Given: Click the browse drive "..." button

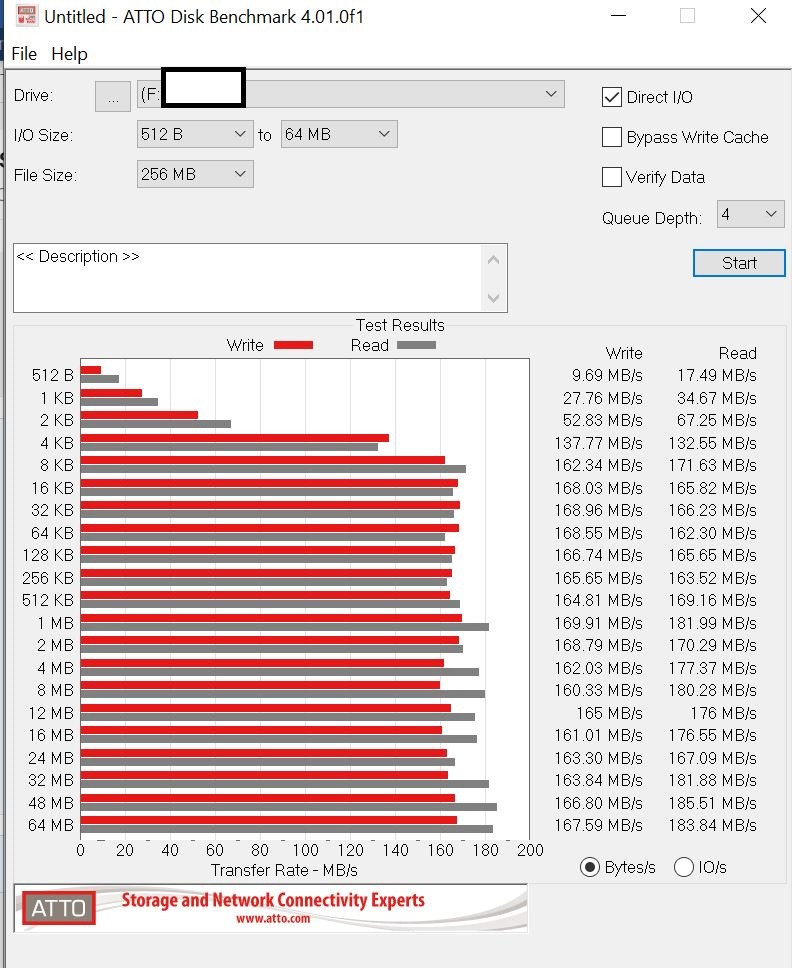Looking at the screenshot, I should click(113, 96).
